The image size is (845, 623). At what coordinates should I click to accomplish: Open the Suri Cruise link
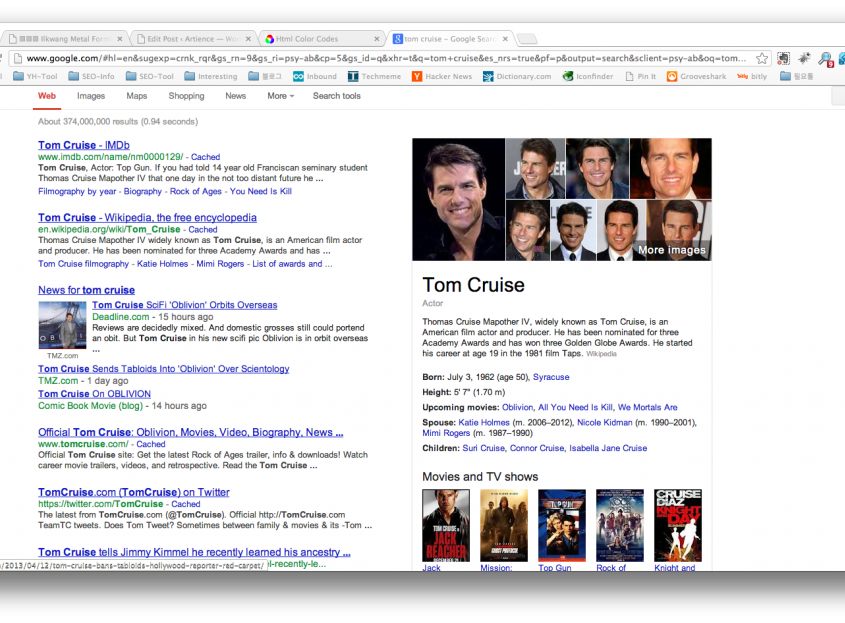(483, 448)
